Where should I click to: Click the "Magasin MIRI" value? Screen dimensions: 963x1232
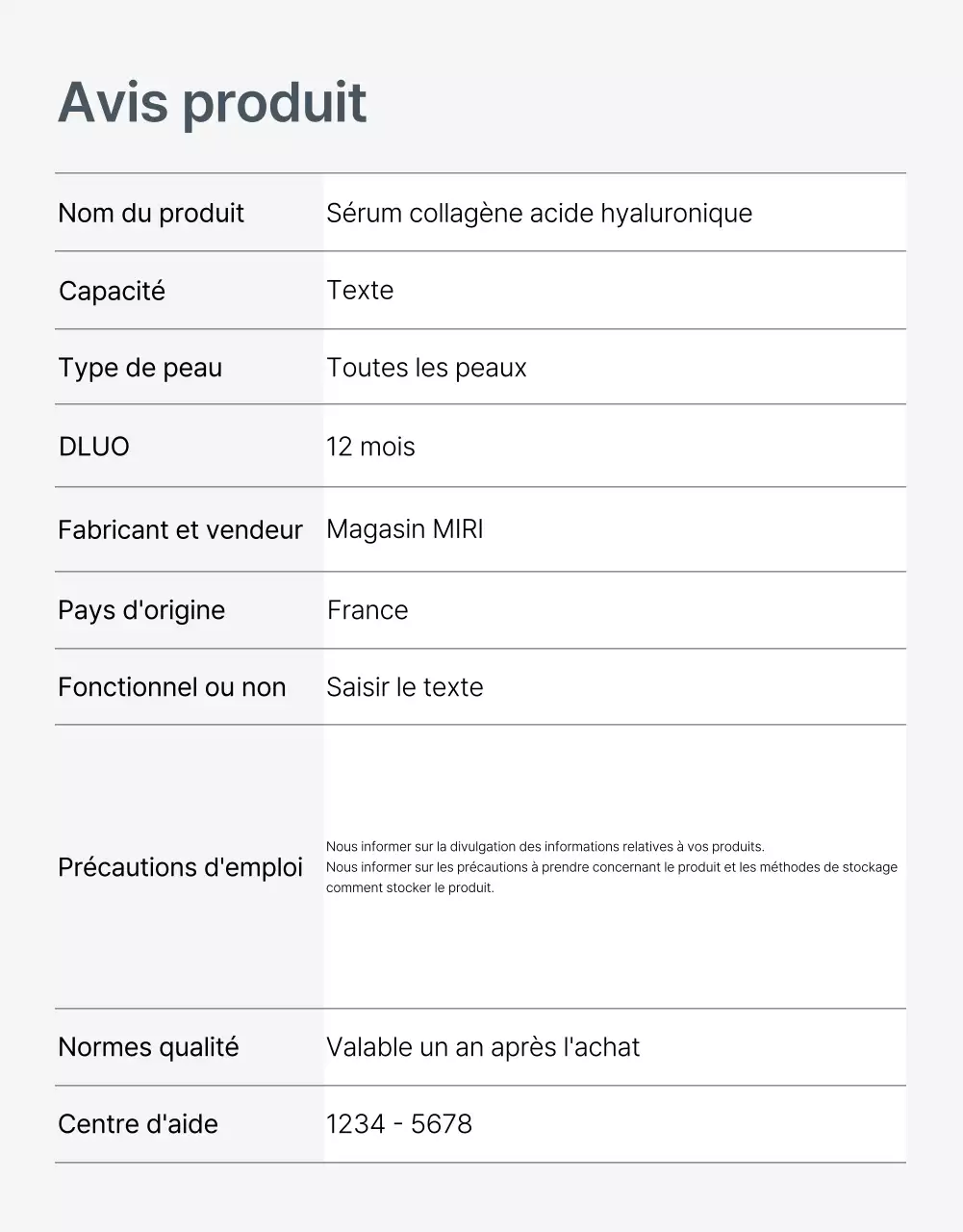click(404, 529)
